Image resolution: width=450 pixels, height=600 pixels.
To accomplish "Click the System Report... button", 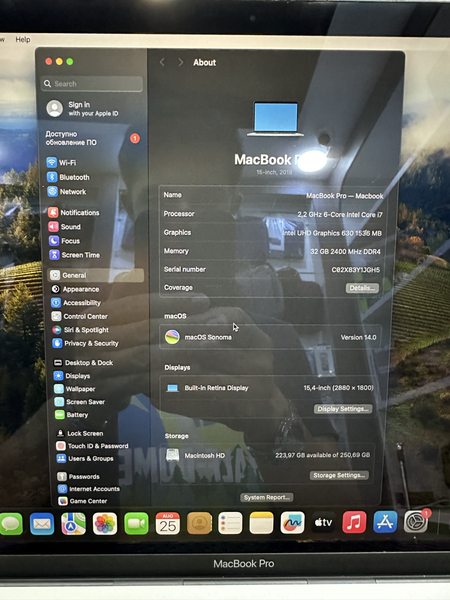I will [267, 497].
